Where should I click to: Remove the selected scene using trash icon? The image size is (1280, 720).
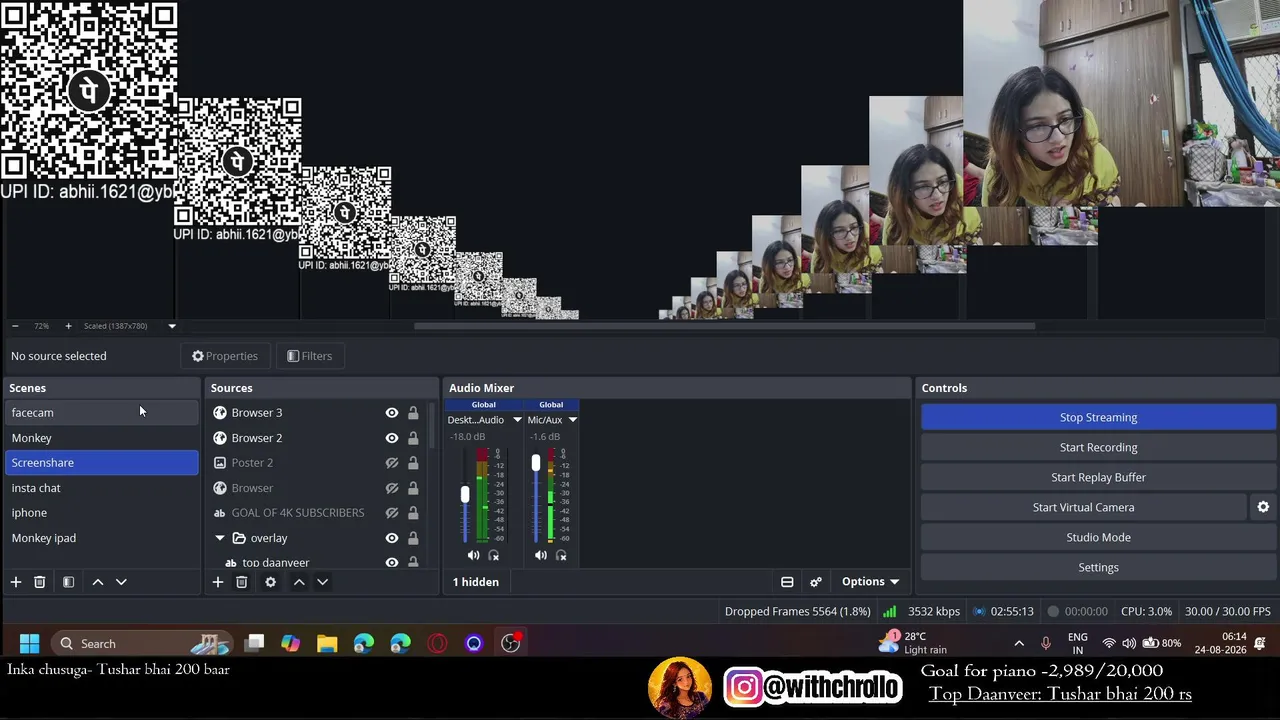click(40, 582)
